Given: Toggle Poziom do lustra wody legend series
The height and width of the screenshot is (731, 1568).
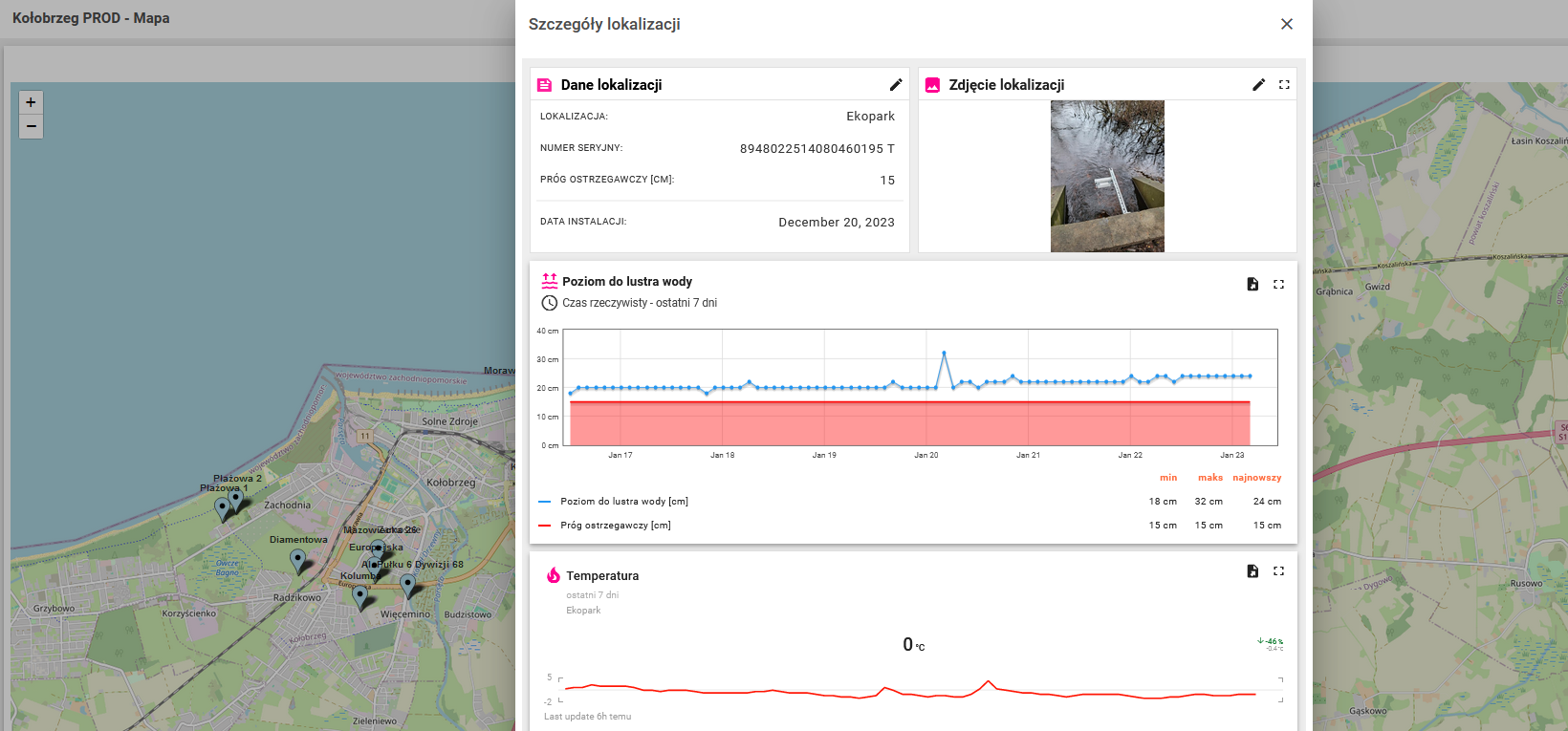Looking at the screenshot, I should click(623, 502).
